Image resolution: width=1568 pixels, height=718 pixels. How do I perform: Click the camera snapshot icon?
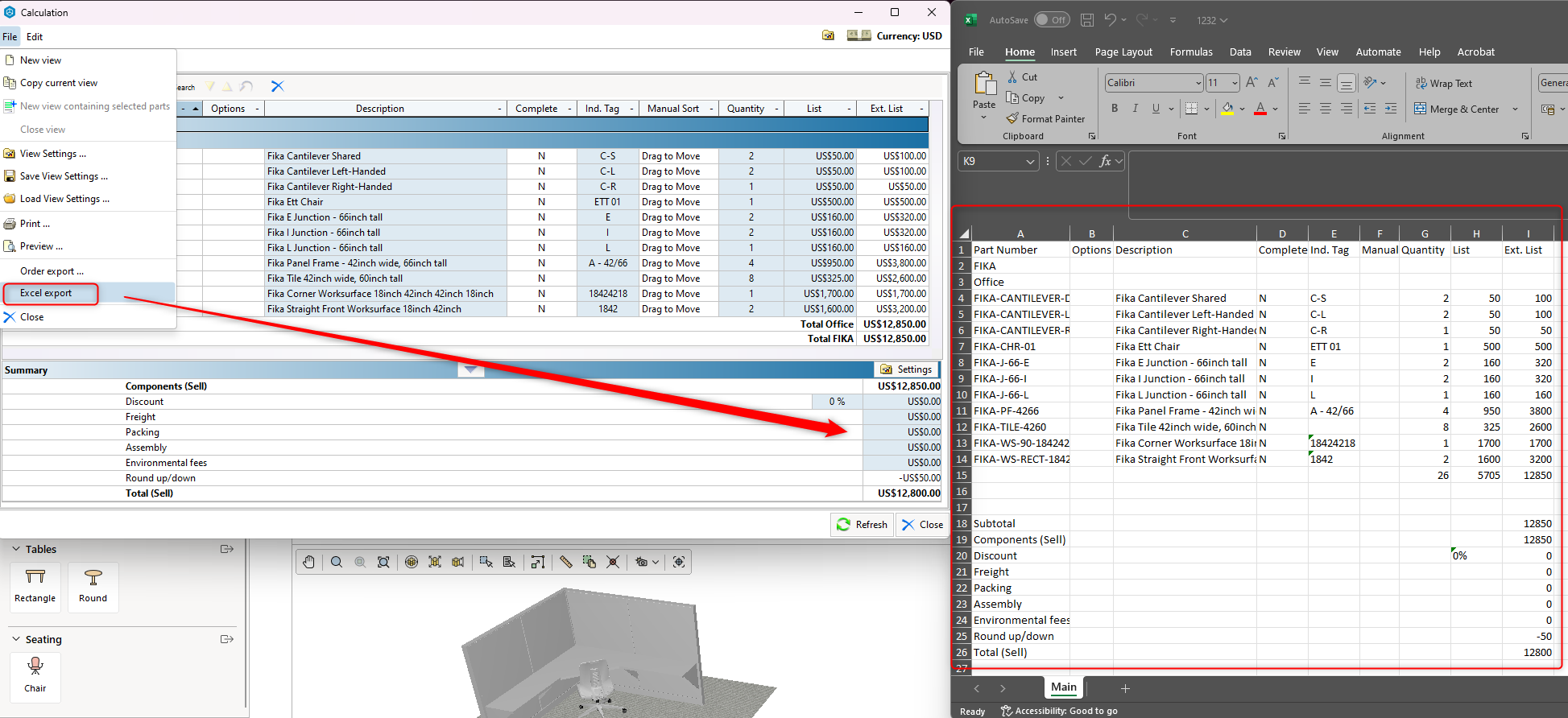click(642, 562)
